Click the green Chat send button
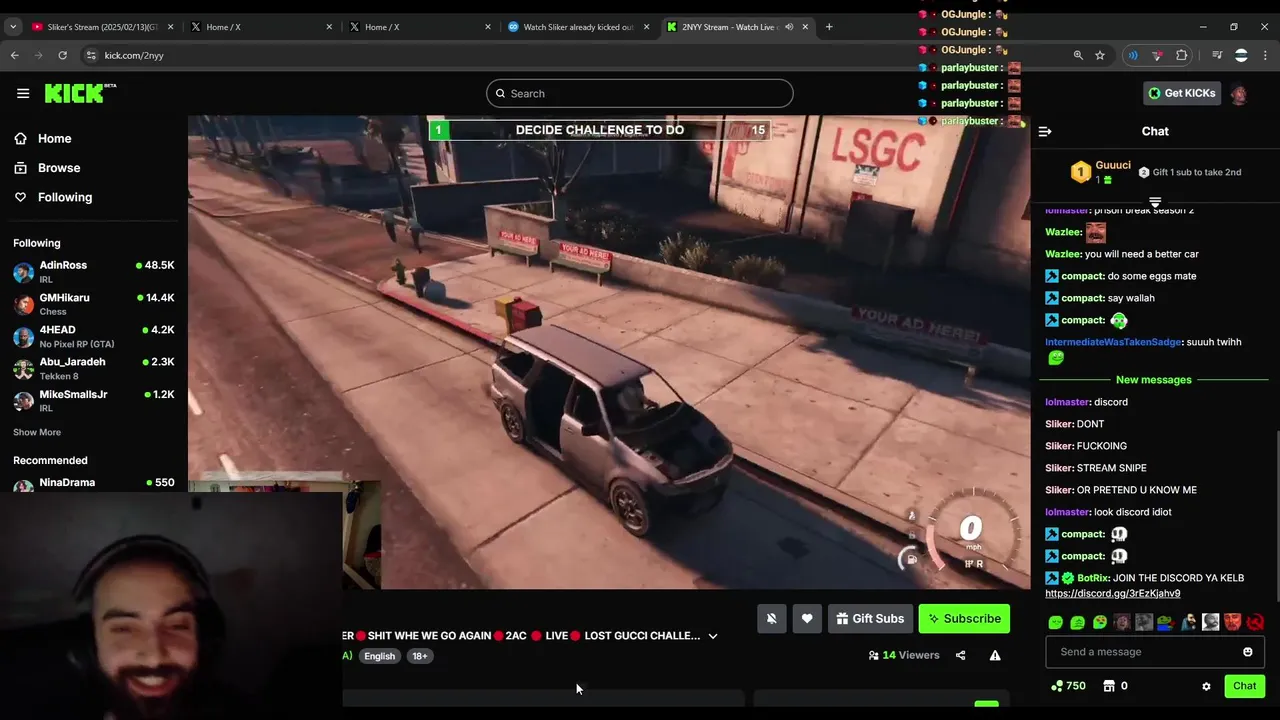 [x=1244, y=686]
